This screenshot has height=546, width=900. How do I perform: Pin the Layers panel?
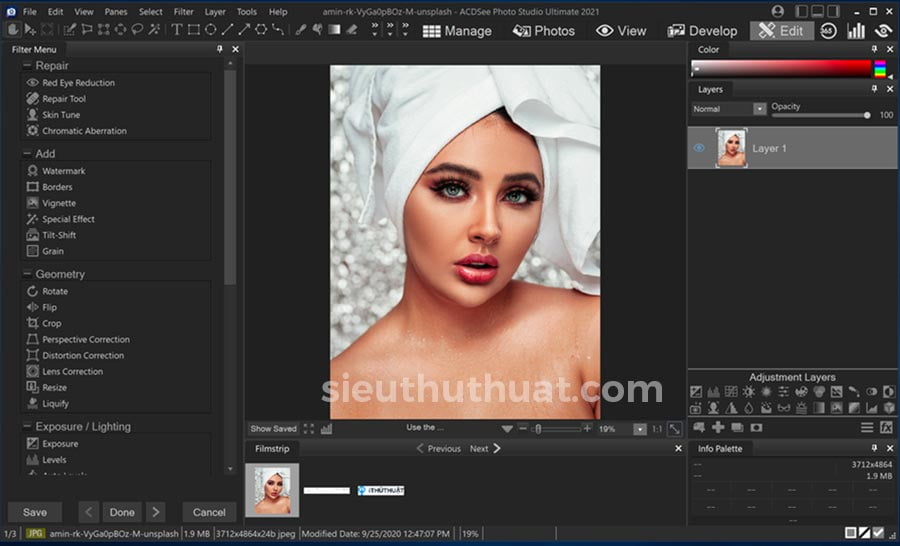(874, 89)
